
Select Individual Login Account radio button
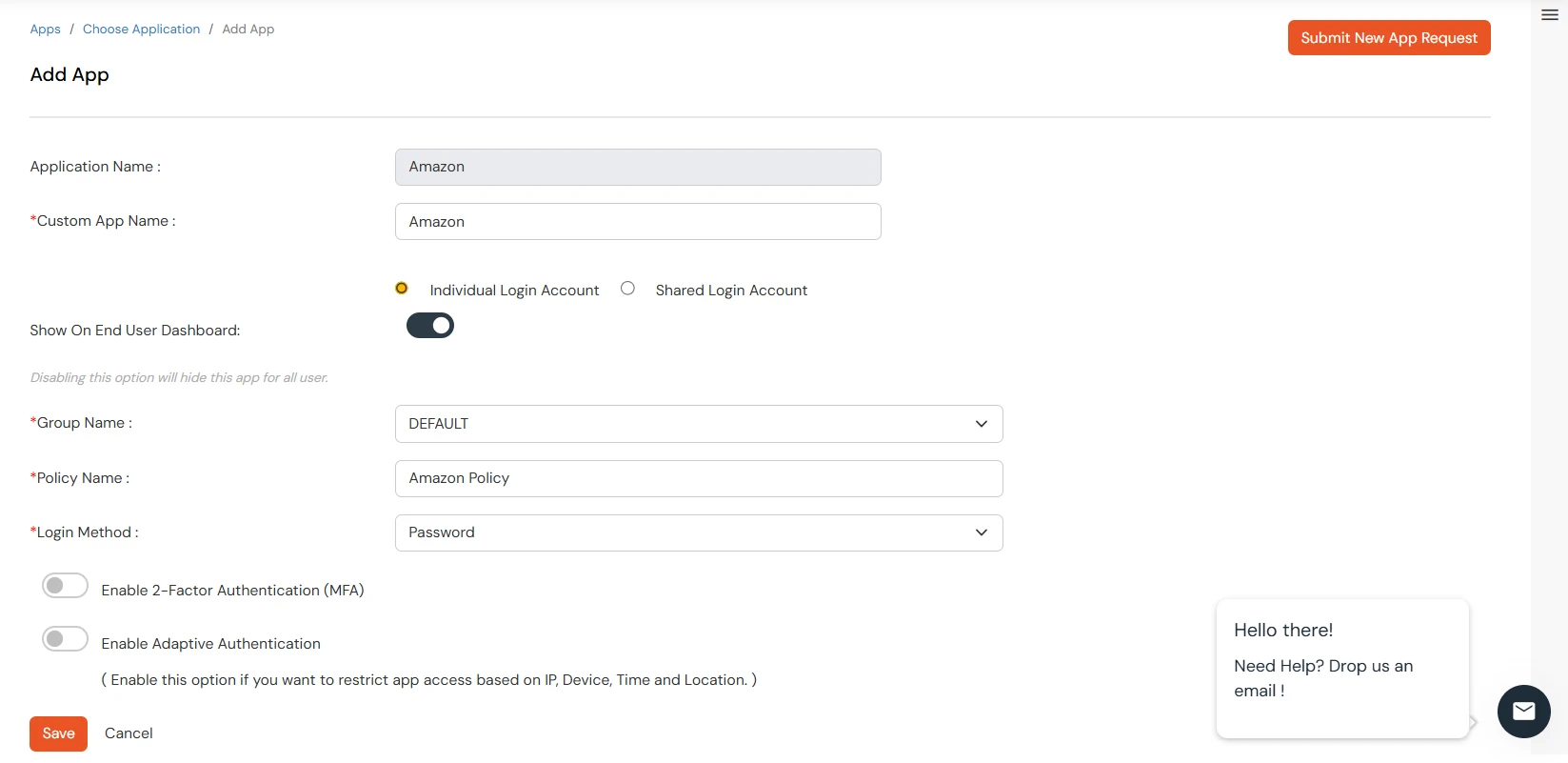402,289
